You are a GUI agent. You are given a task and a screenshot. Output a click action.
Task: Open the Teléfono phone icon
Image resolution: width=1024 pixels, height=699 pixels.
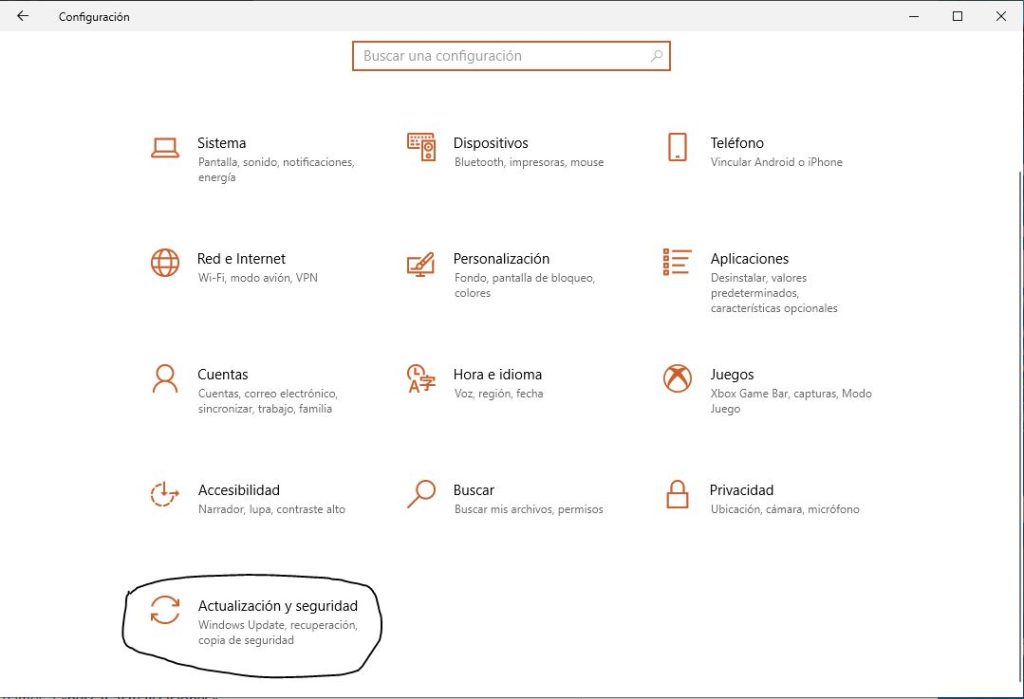(x=677, y=147)
